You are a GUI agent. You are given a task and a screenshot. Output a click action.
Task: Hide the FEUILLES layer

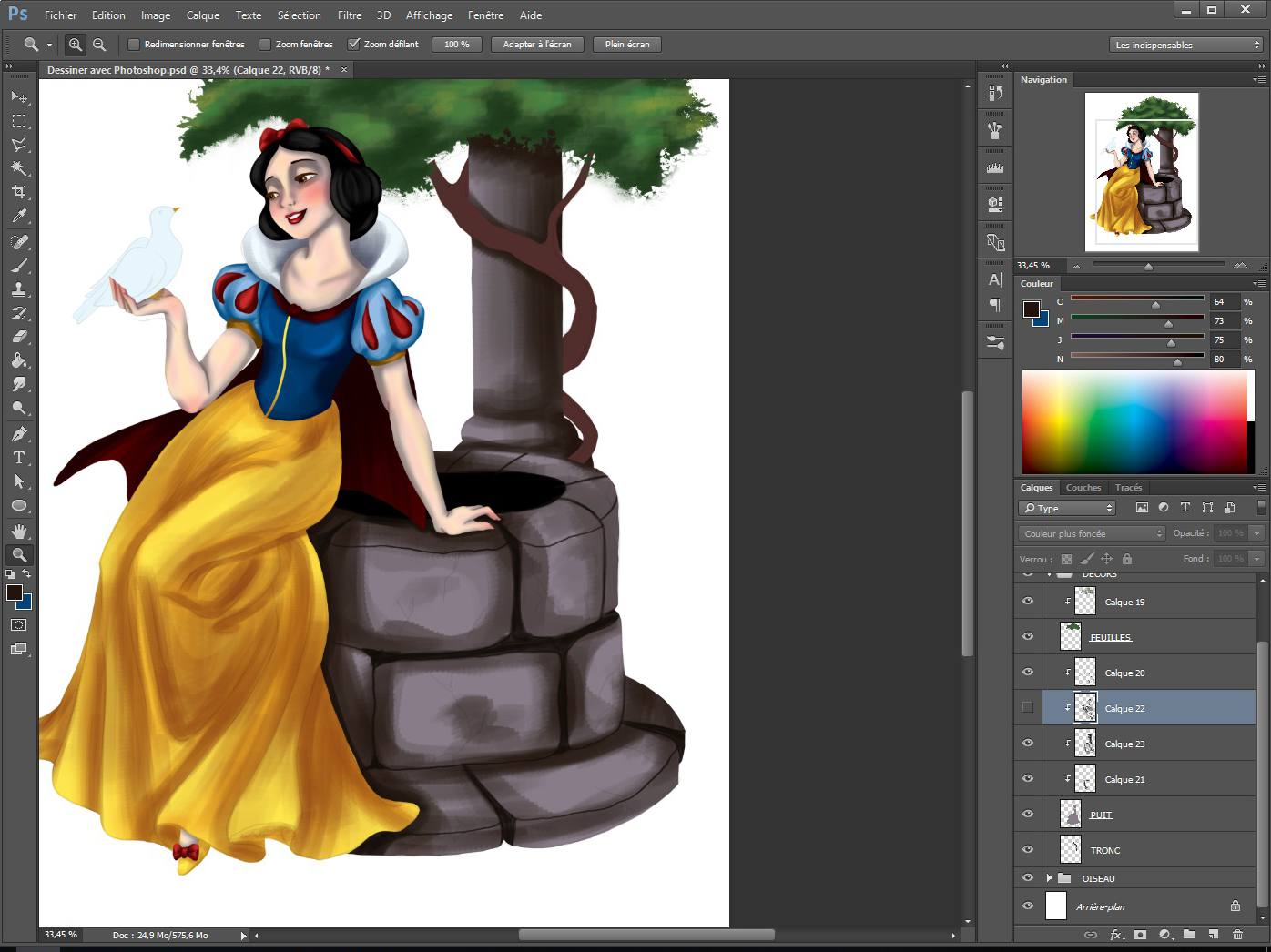1027,636
